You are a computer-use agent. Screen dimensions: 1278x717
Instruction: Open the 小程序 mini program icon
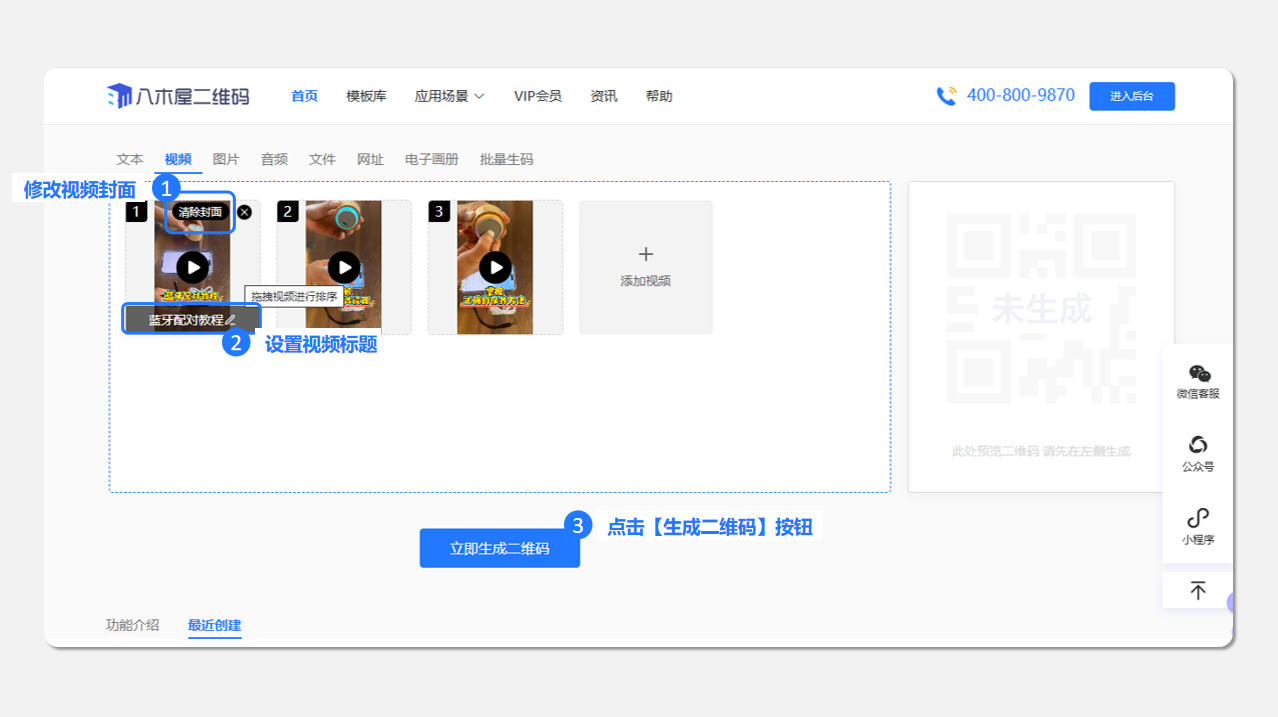click(x=1198, y=518)
